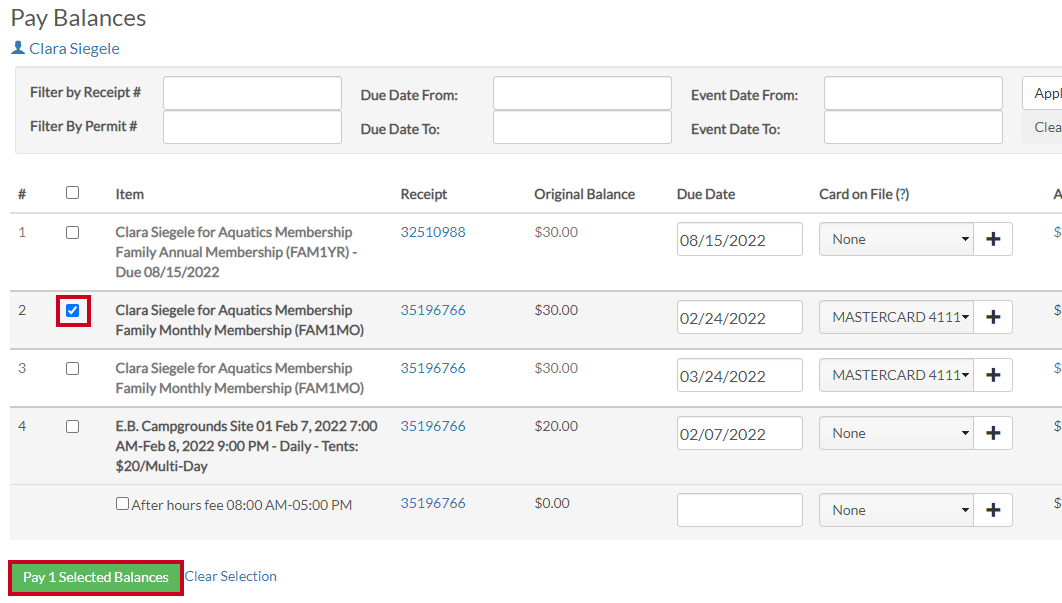Open receipt 35196766 in row 2

coord(433,310)
